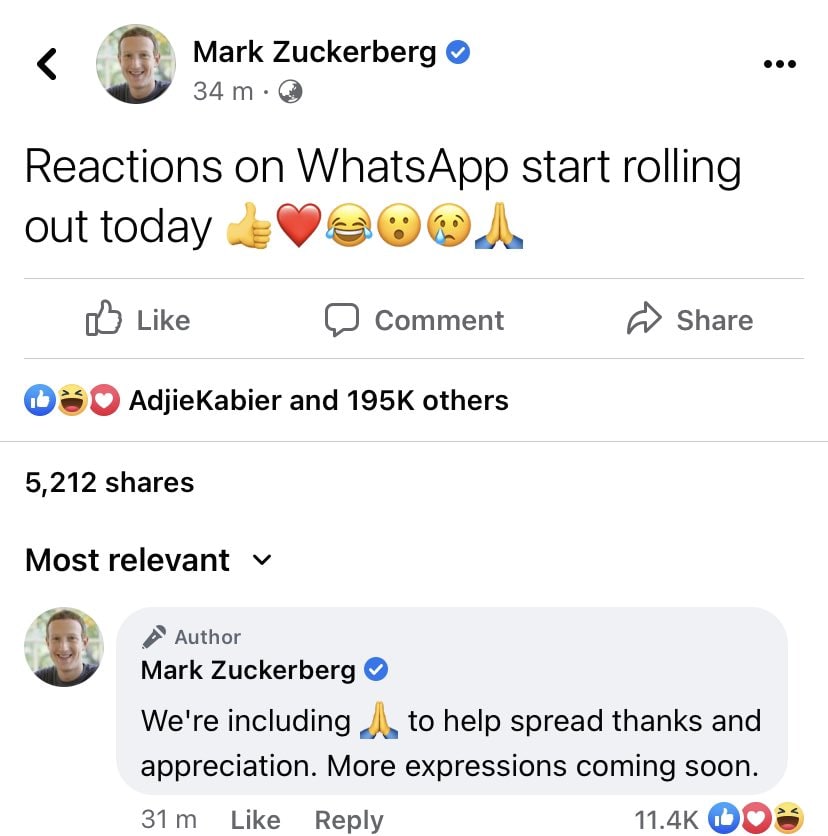Open Mark Zuckerberg's profile from post header name
The height and width of the screenshot is (836, 828).
click(x=314, y=52)
